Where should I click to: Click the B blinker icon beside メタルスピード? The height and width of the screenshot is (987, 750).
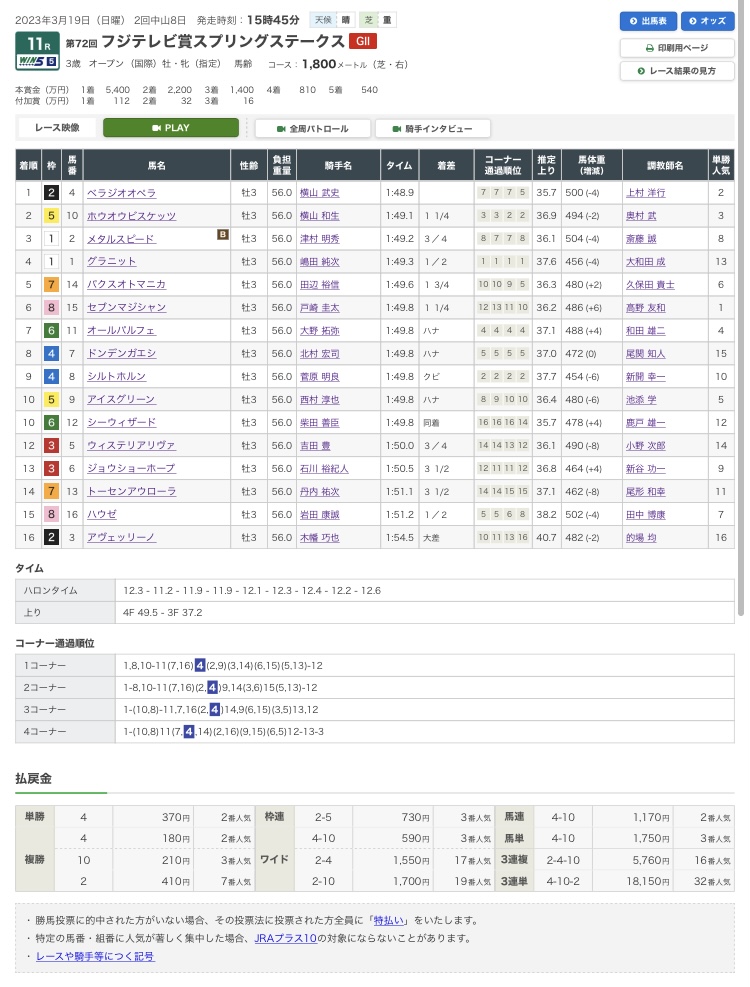222,235
